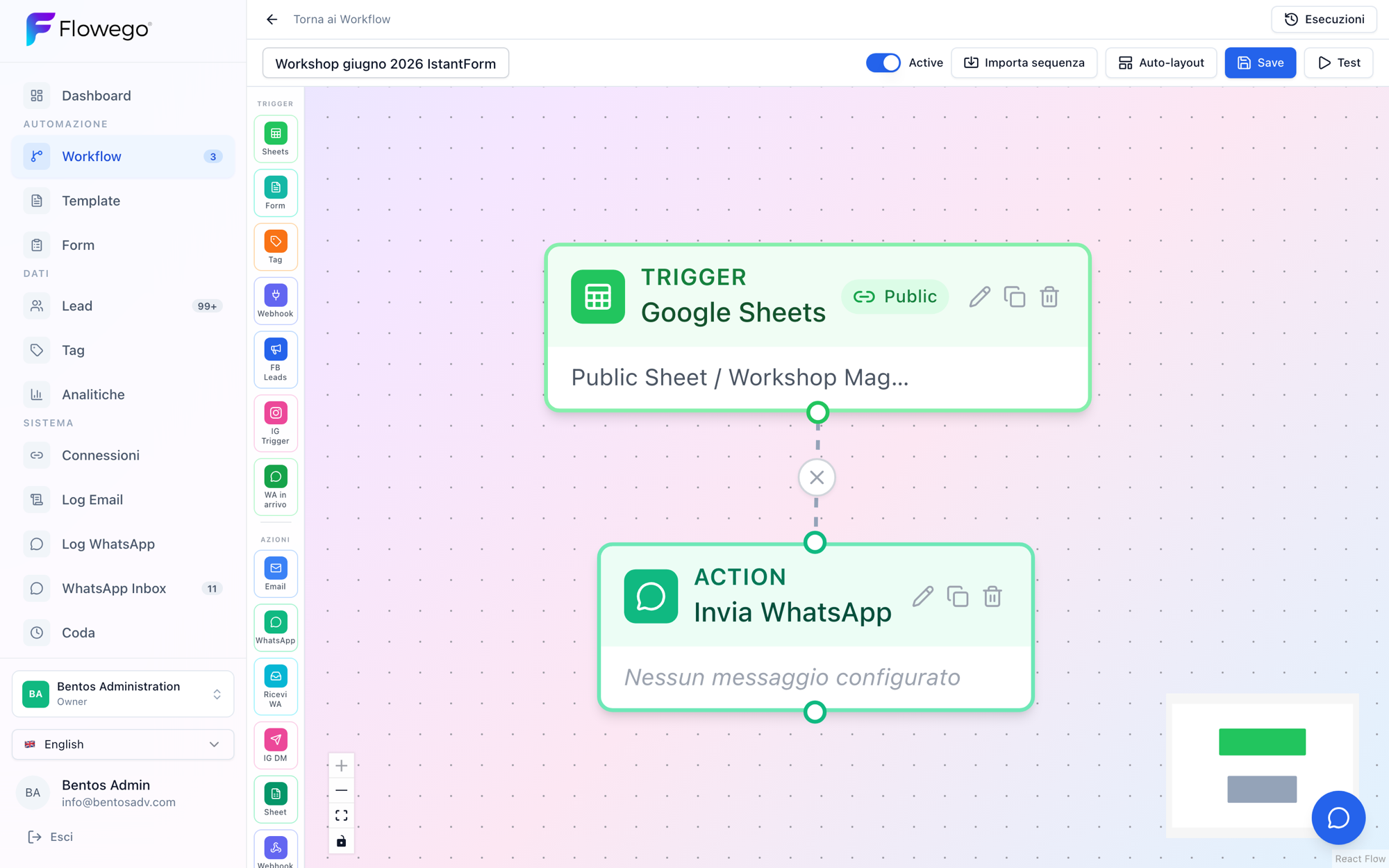Click the Public badge on trigger
This screenshot has width=1389, height=868.
(895, 297)
